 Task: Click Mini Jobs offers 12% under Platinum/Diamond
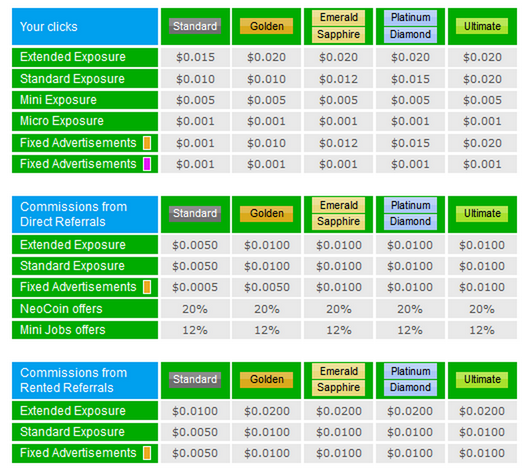[x=410, y=330]
